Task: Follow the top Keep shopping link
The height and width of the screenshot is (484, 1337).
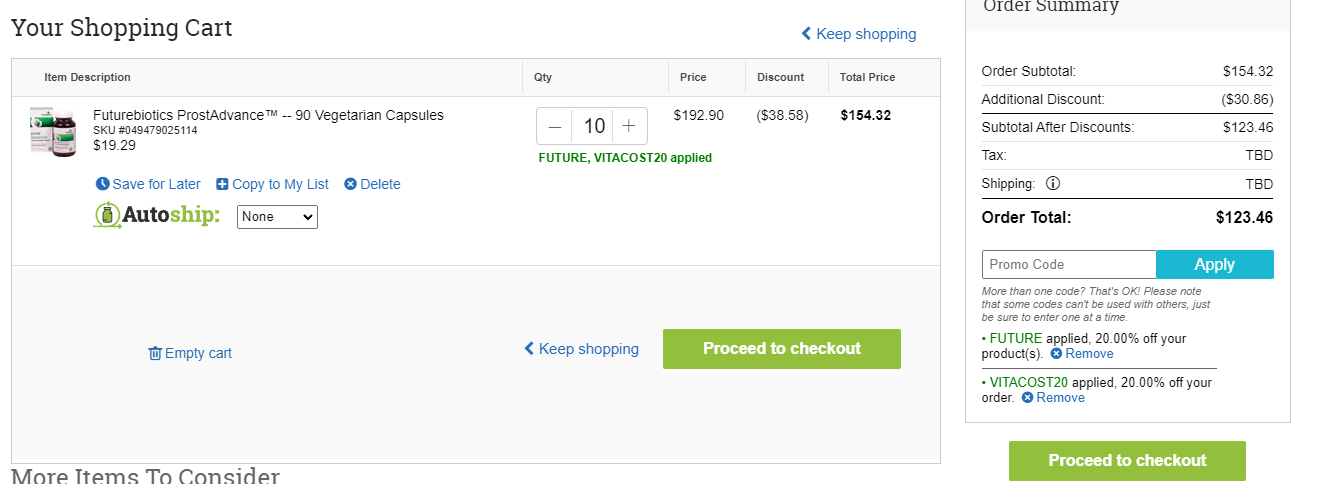Action: pos(859,34)
